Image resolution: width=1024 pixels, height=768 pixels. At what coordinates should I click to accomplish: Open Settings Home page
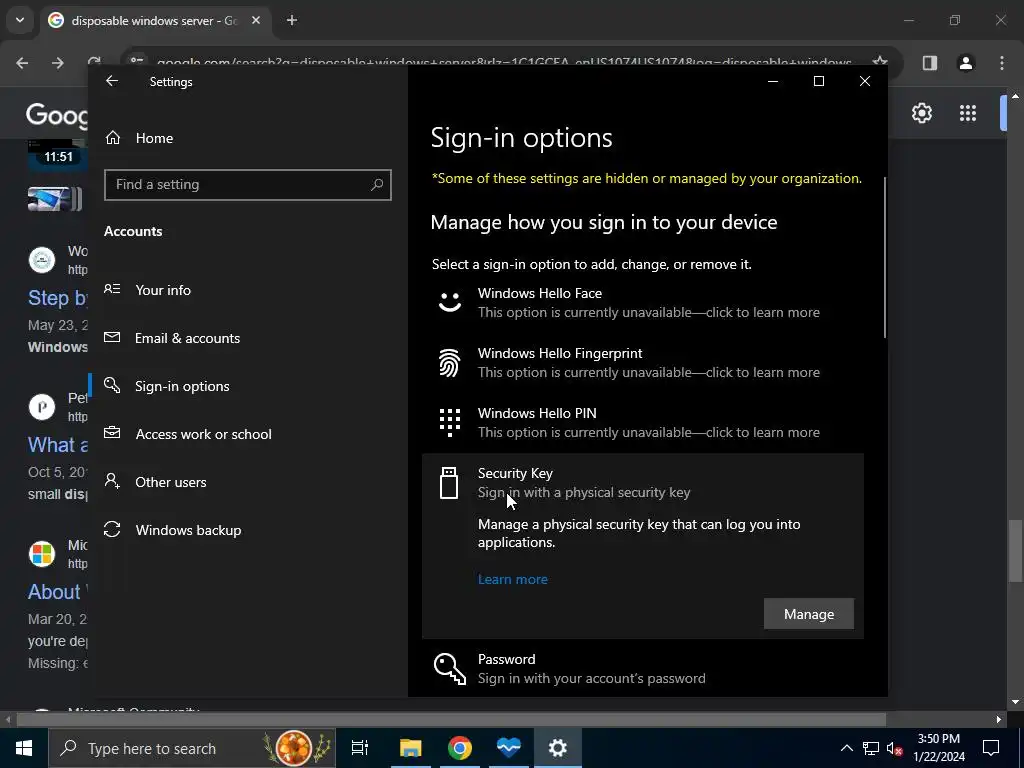(248, 138)
